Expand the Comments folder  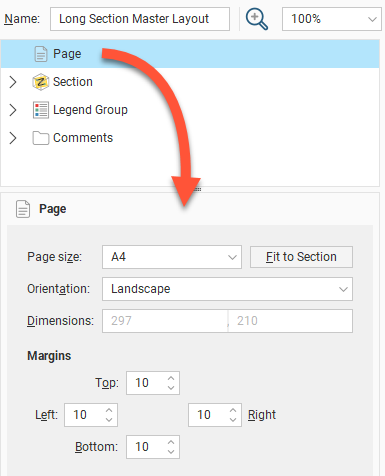coord(13,138)
